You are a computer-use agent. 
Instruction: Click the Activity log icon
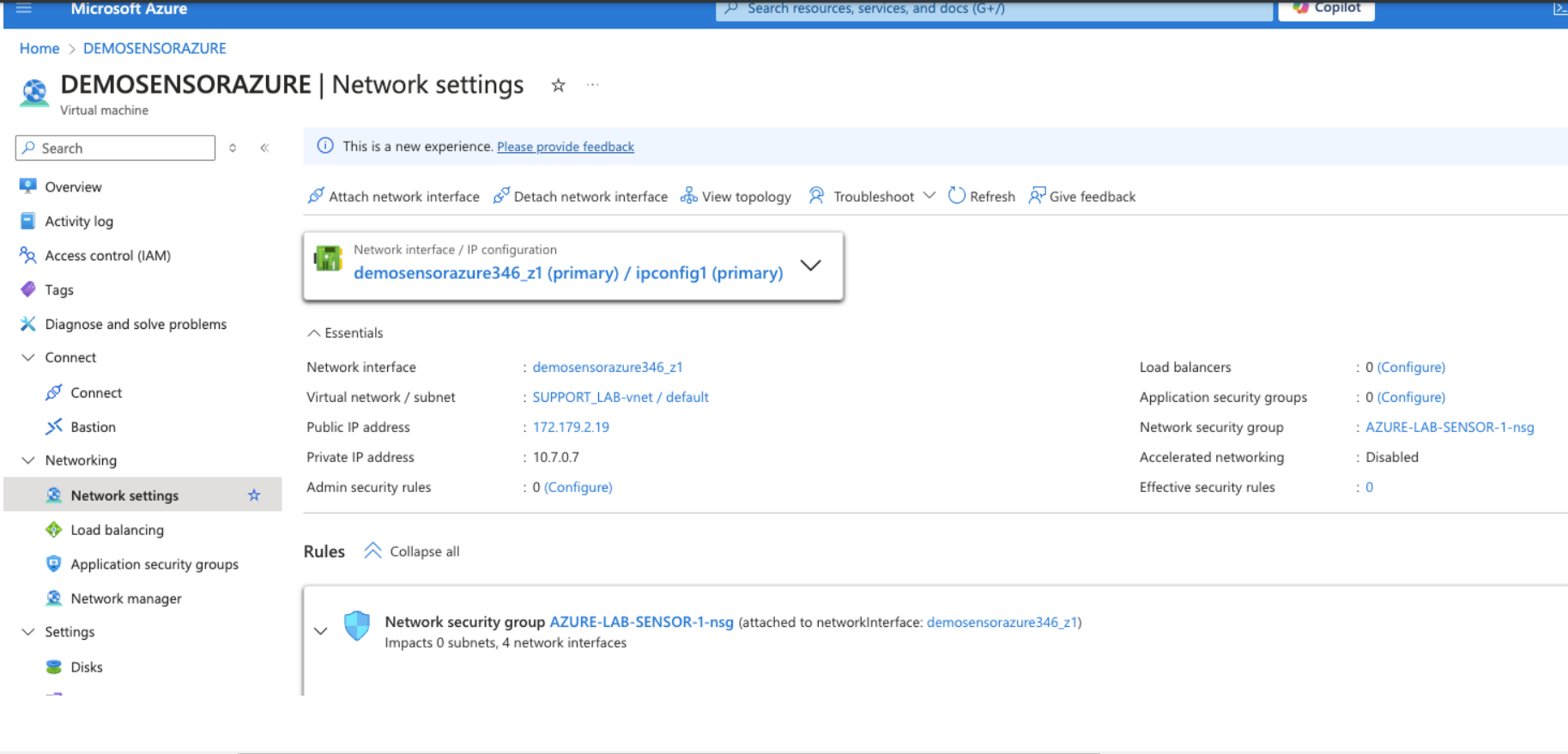(x=28, y=221)
